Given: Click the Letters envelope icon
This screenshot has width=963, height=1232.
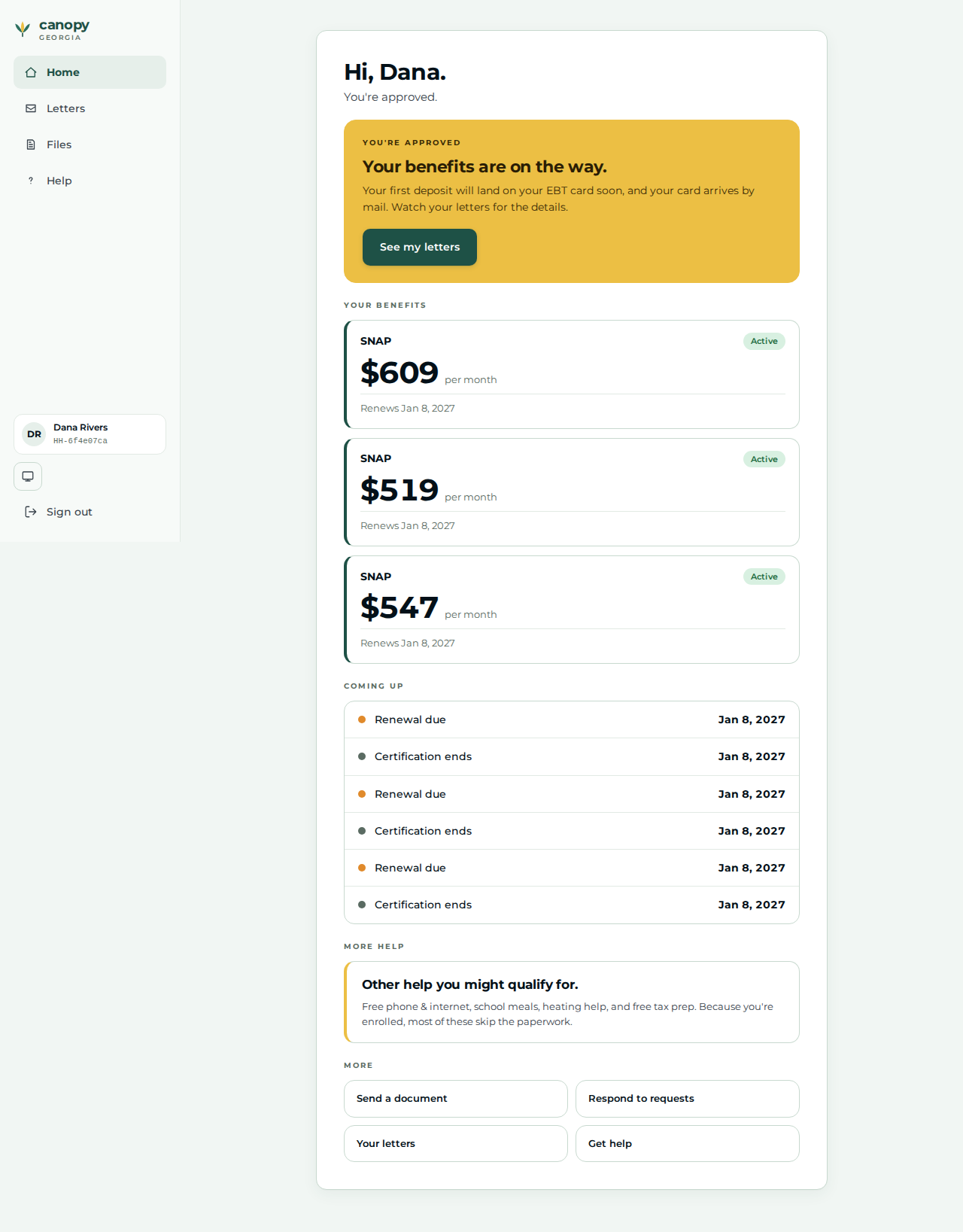Looking at the screenshot, I should [x=31, y=108].
